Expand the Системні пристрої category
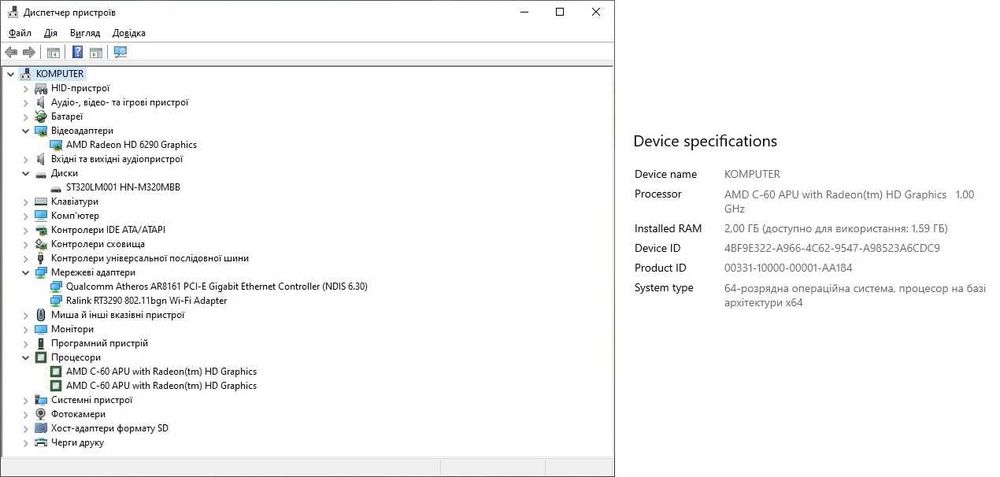Viewport: 1000px width, 477px height. pyautogui.click(x=26, y=400)
